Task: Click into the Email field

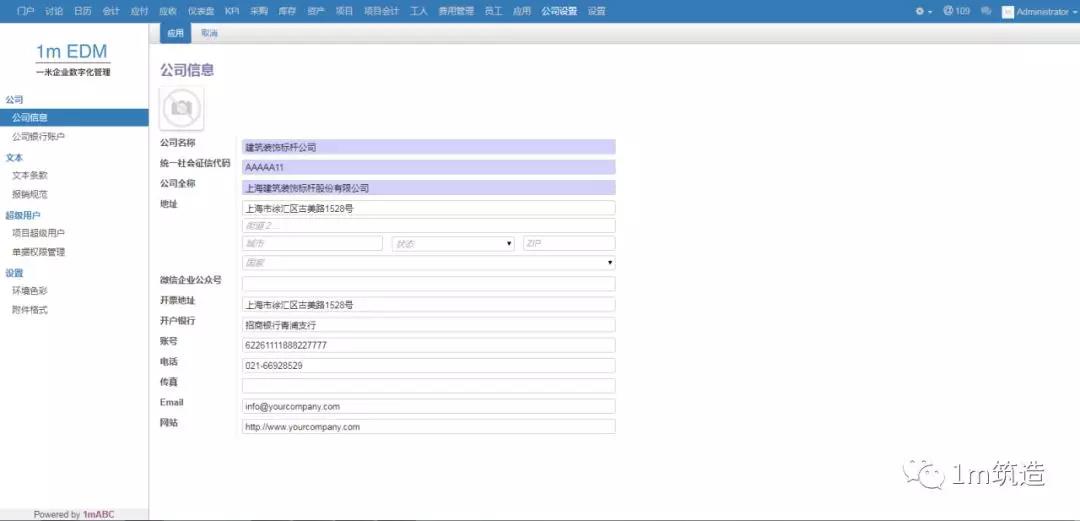Action: coord(428,407)
